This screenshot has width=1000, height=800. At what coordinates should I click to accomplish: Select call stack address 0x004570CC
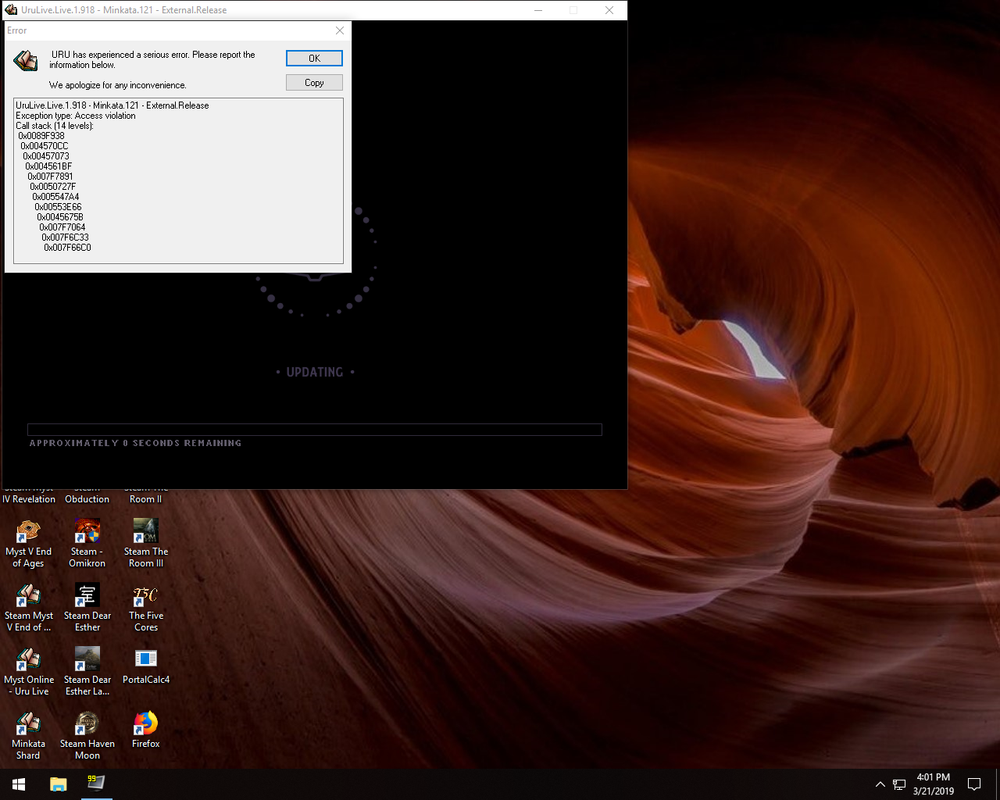coord(44,146)
